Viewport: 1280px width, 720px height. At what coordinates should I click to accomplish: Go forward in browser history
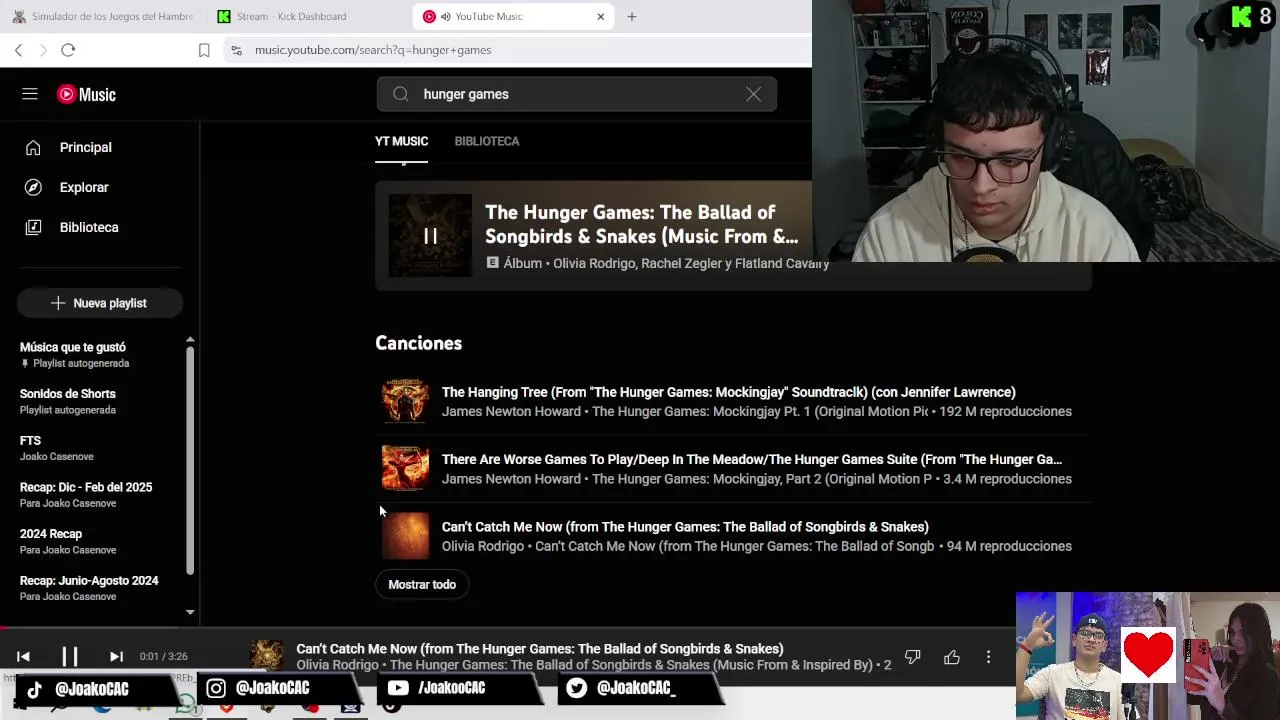tap(43, 50)
